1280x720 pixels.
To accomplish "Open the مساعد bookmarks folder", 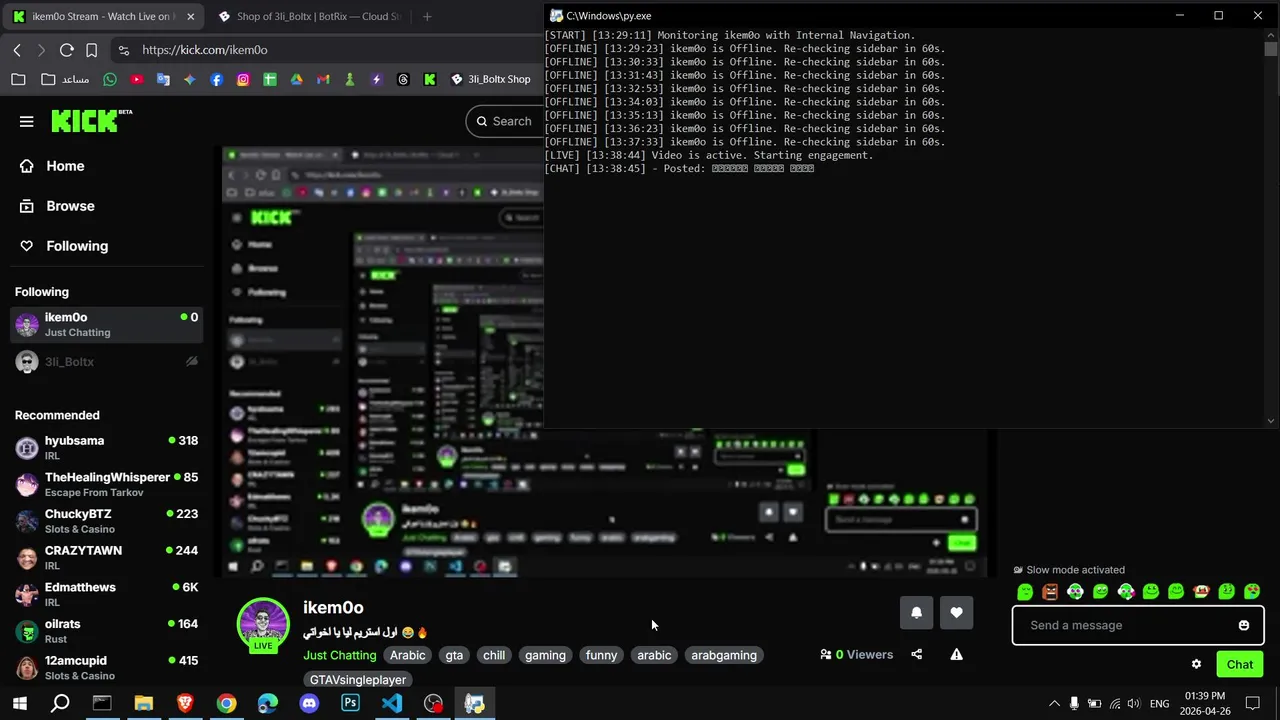I will coord(65,79).
